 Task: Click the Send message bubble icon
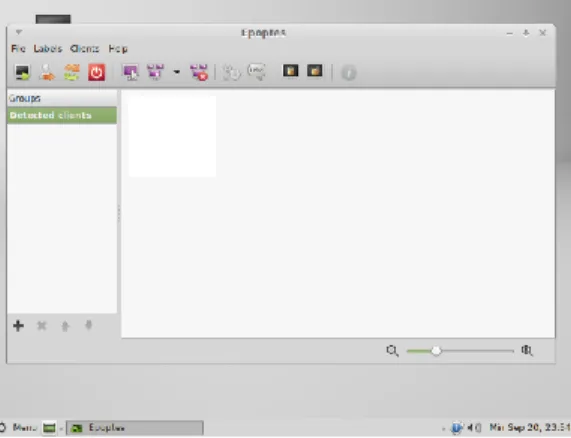point(256,72)
